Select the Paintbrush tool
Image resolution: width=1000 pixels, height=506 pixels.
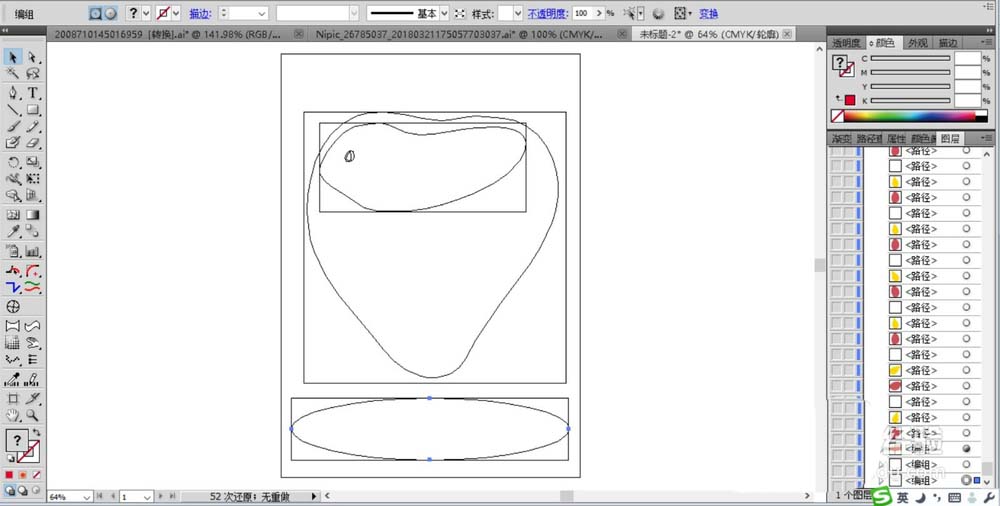pyautogui.click(x=13, y=126)
